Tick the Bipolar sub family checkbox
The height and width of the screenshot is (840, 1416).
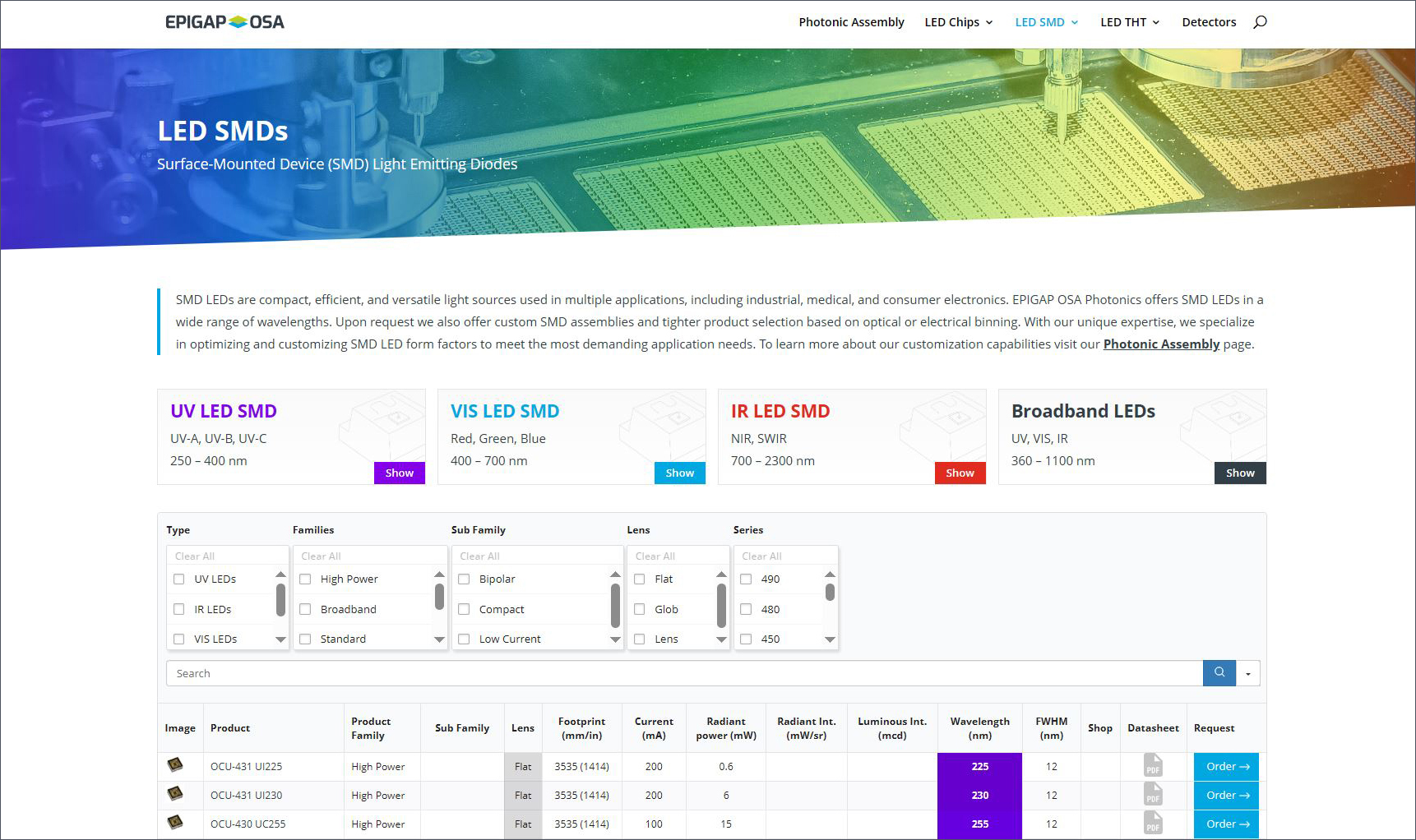click(x=464, y=579)
